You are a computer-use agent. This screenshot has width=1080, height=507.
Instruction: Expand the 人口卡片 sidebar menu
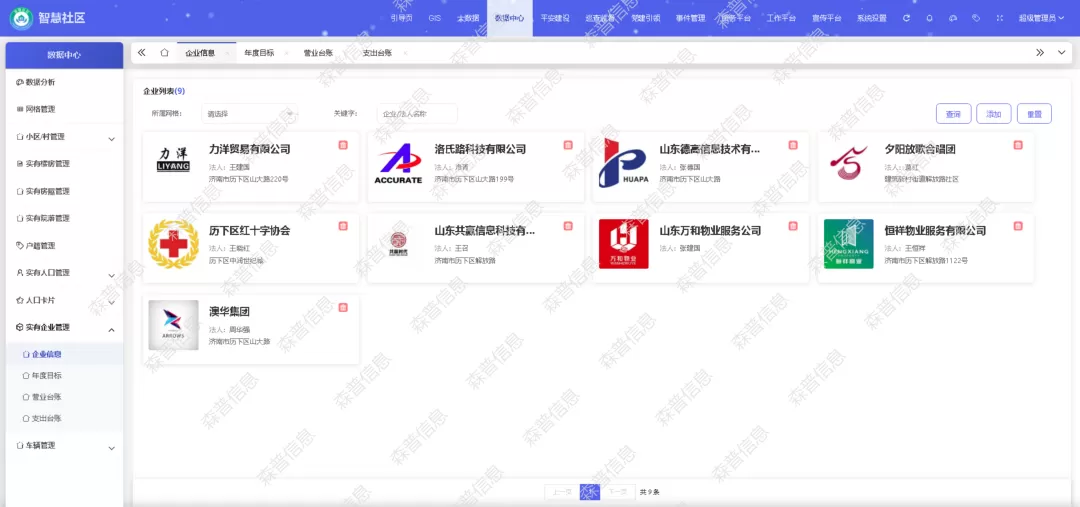[63, 300]
